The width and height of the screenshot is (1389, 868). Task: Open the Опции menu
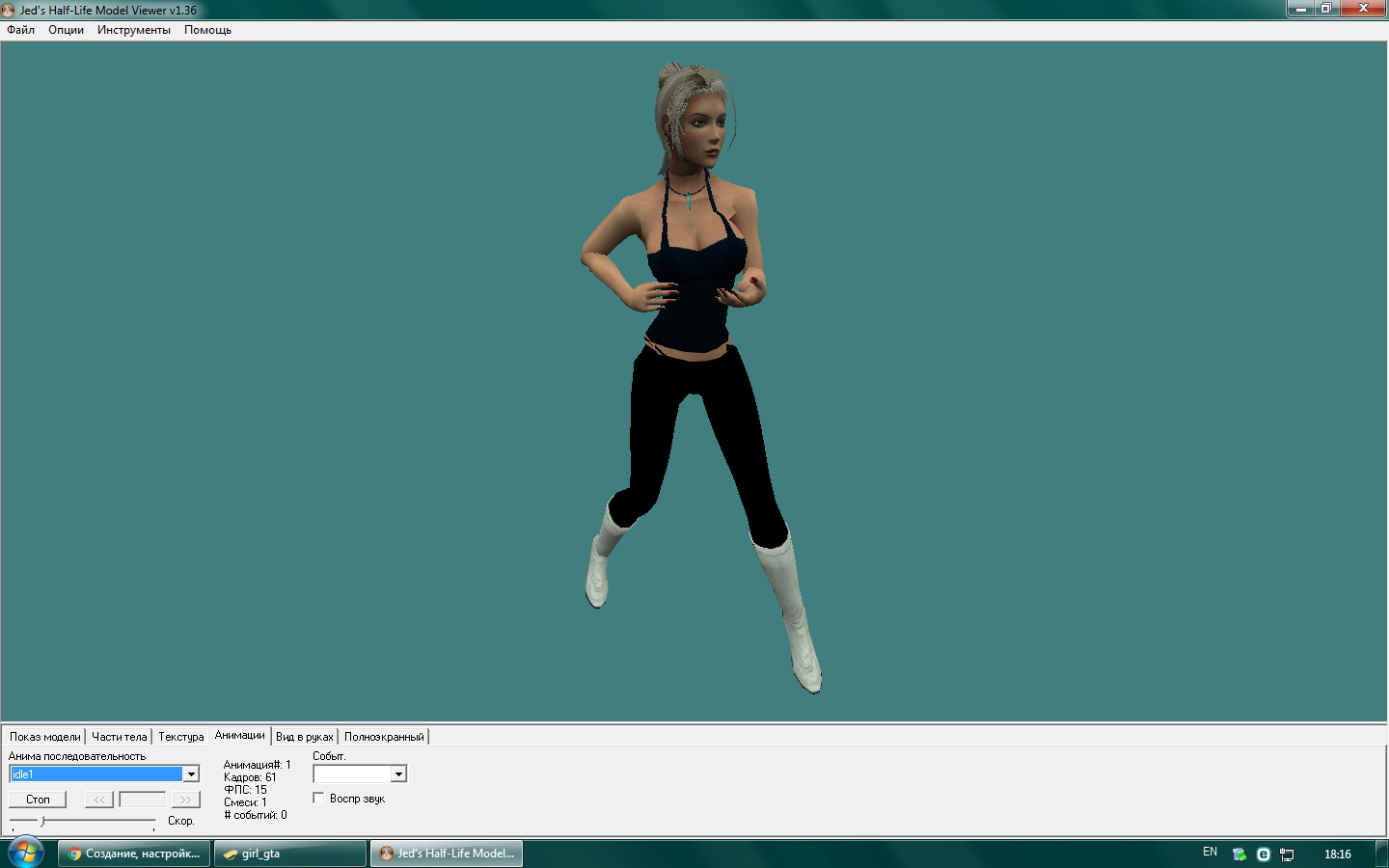click(66, 30)
